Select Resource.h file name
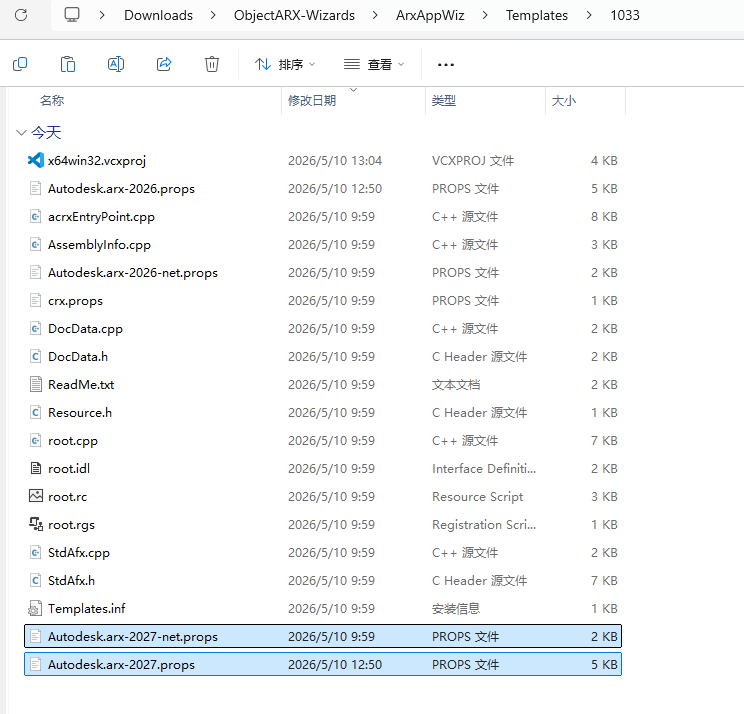Screen dimensions: 744x714 coord(80,413)
